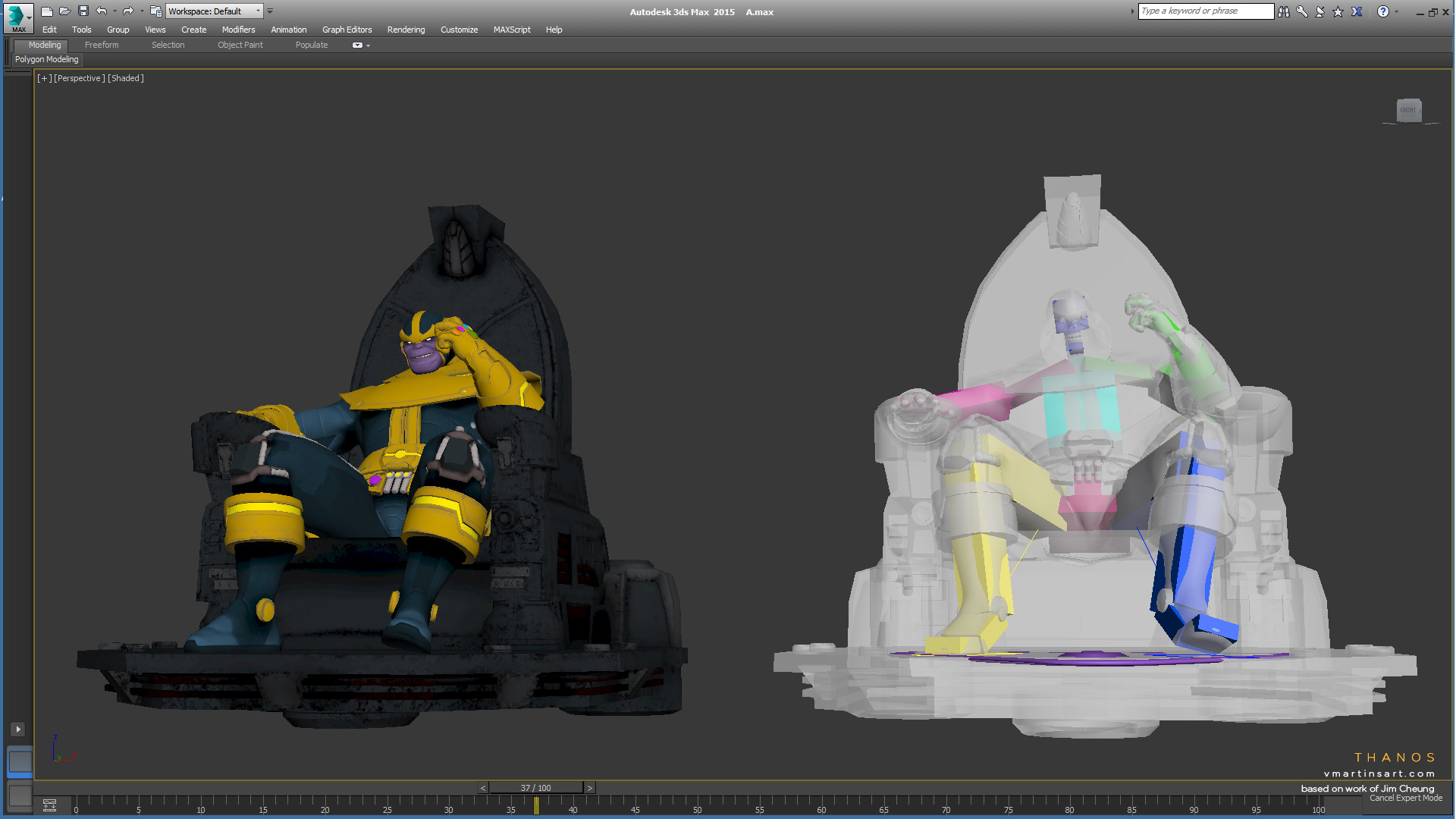Click the Help question mark icon

(1383, 11)
